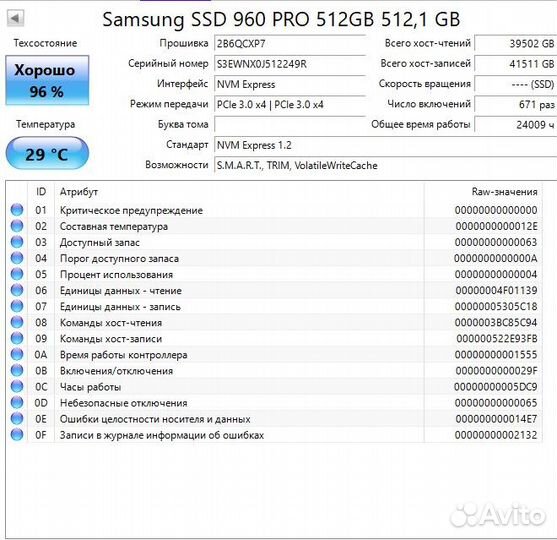Click the Атрибут column header

point(239,192)
